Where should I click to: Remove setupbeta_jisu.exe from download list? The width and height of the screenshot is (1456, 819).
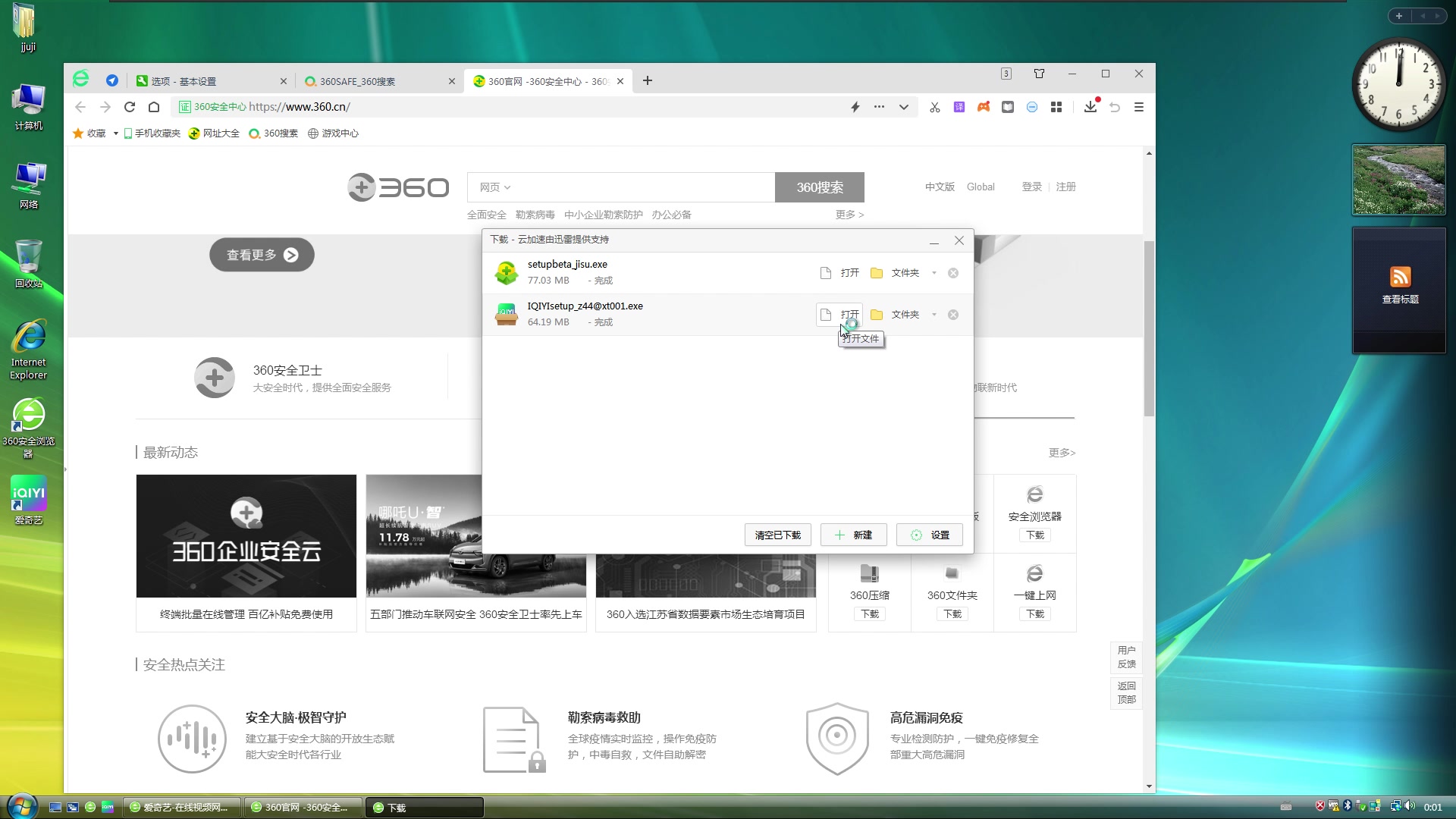(x=952, y=272)
